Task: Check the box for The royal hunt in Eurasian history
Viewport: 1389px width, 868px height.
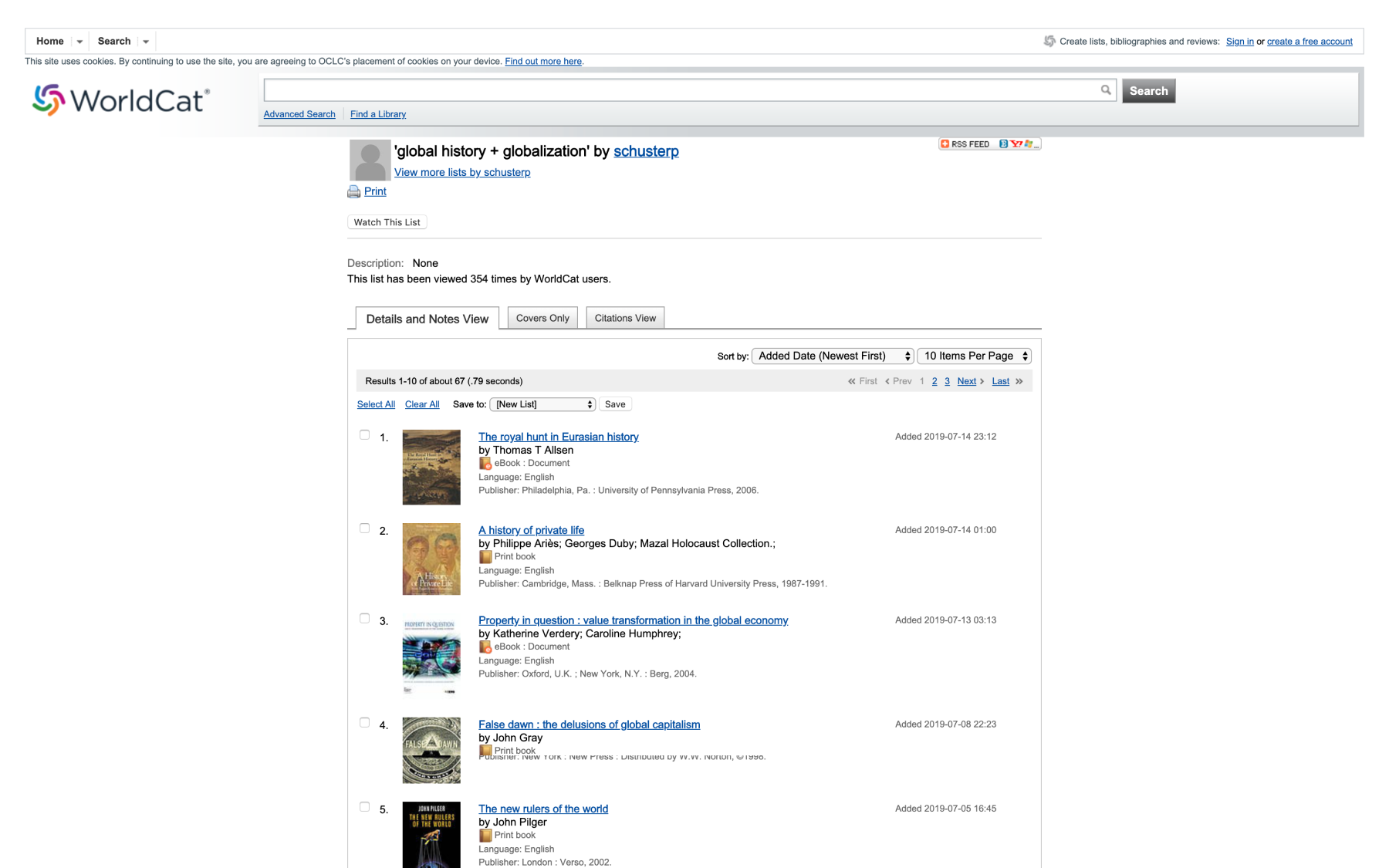Action: point(364,435)
